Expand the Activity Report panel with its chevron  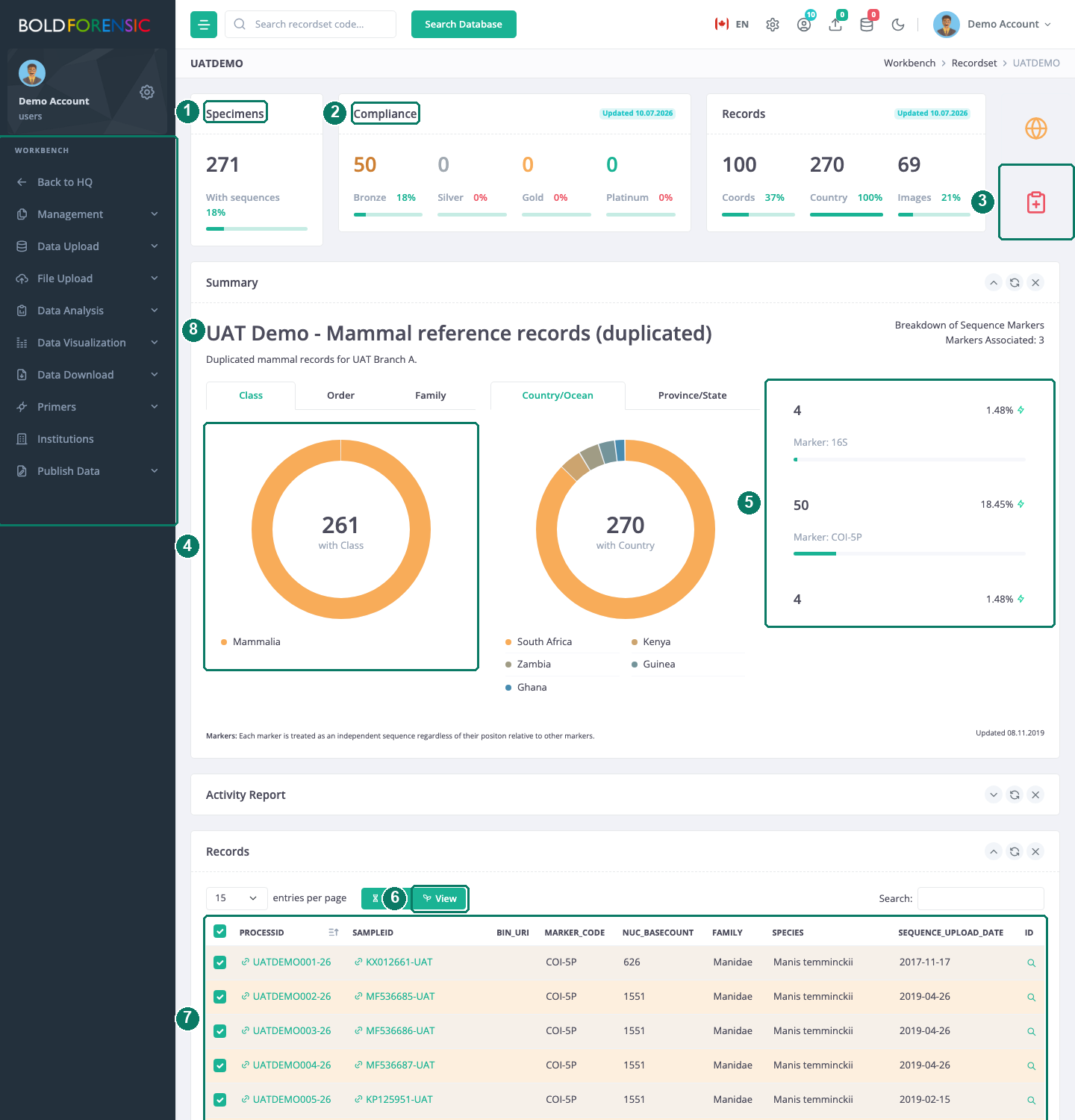coord(994,794)
